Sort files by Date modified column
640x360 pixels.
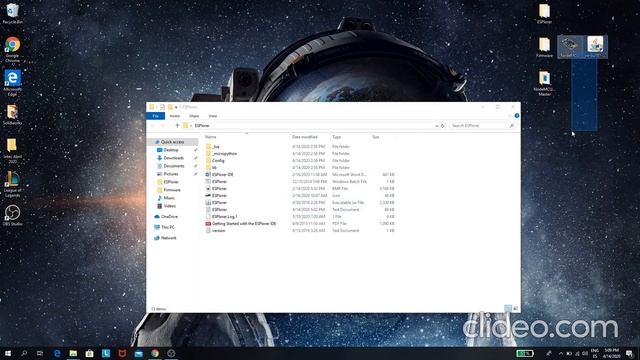pos(304,137)
